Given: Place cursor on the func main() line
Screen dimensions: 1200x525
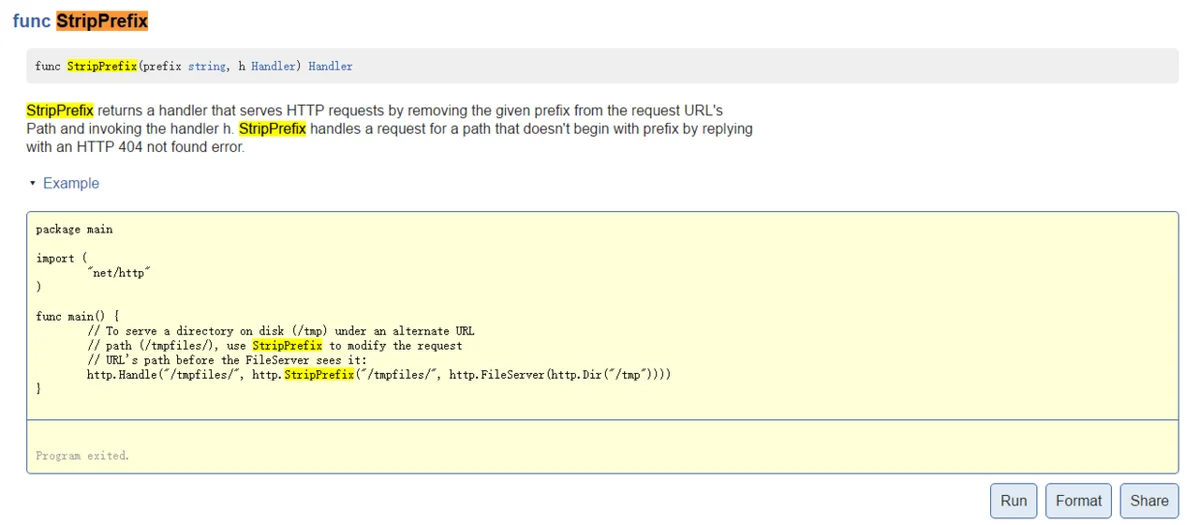Looking at the screenshot, I should pyautogui.click(x=77, y=317).
